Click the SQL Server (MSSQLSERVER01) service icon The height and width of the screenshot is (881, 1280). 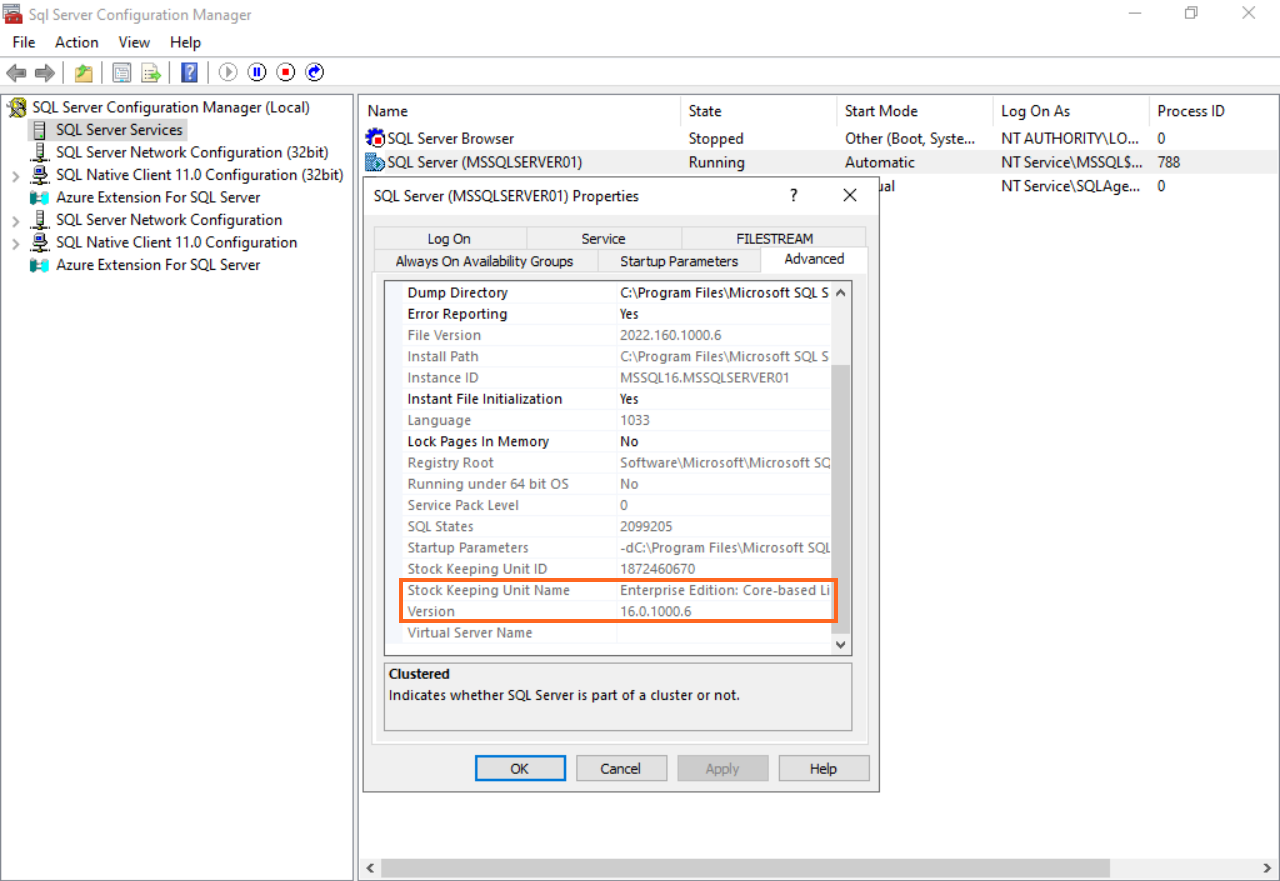point(376,162)
